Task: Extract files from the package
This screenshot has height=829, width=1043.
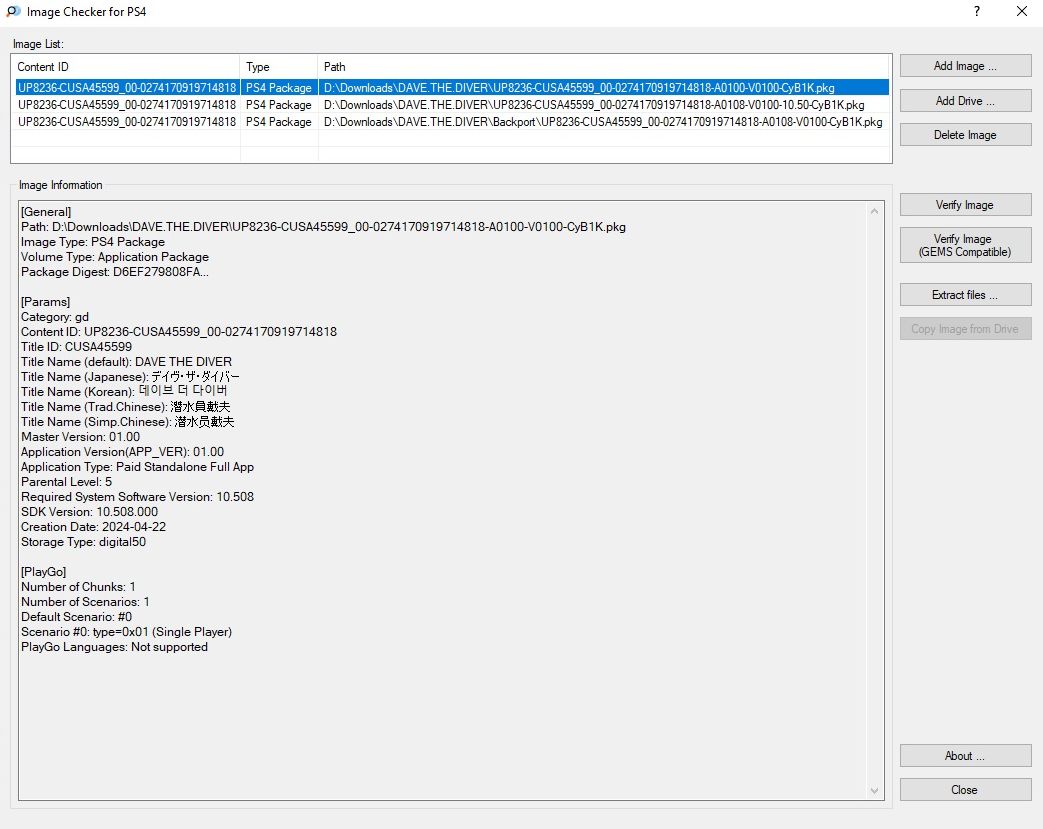Action: tap(965, 295)
